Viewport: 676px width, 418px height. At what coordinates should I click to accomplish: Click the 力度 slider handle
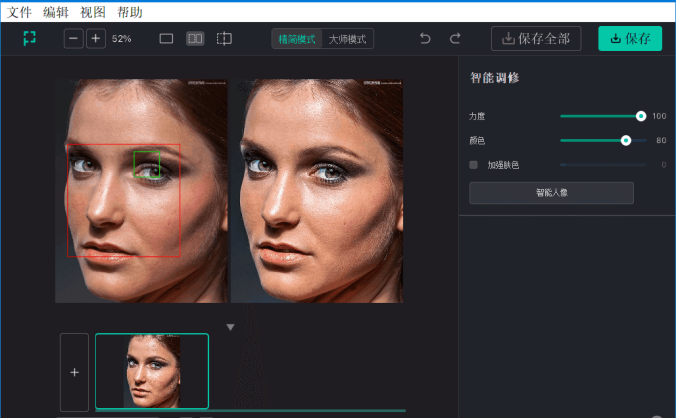tap(641, 116)
